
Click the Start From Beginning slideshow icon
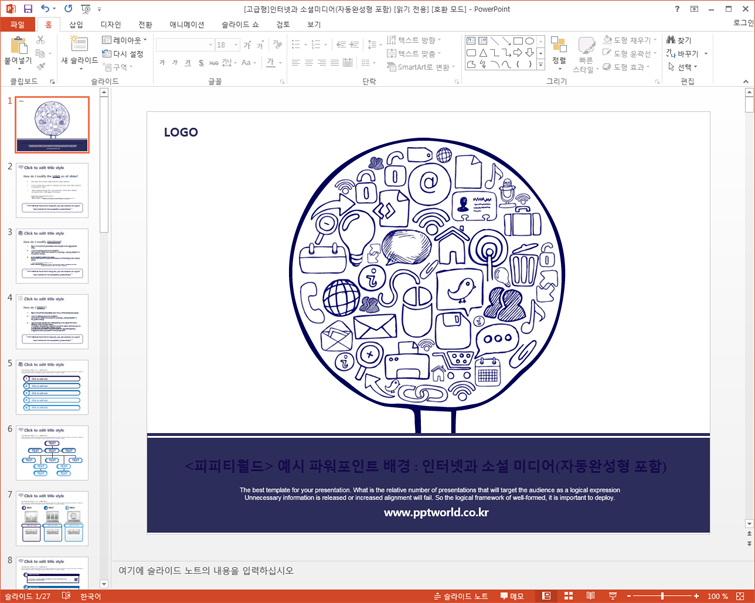click(86, 9)
